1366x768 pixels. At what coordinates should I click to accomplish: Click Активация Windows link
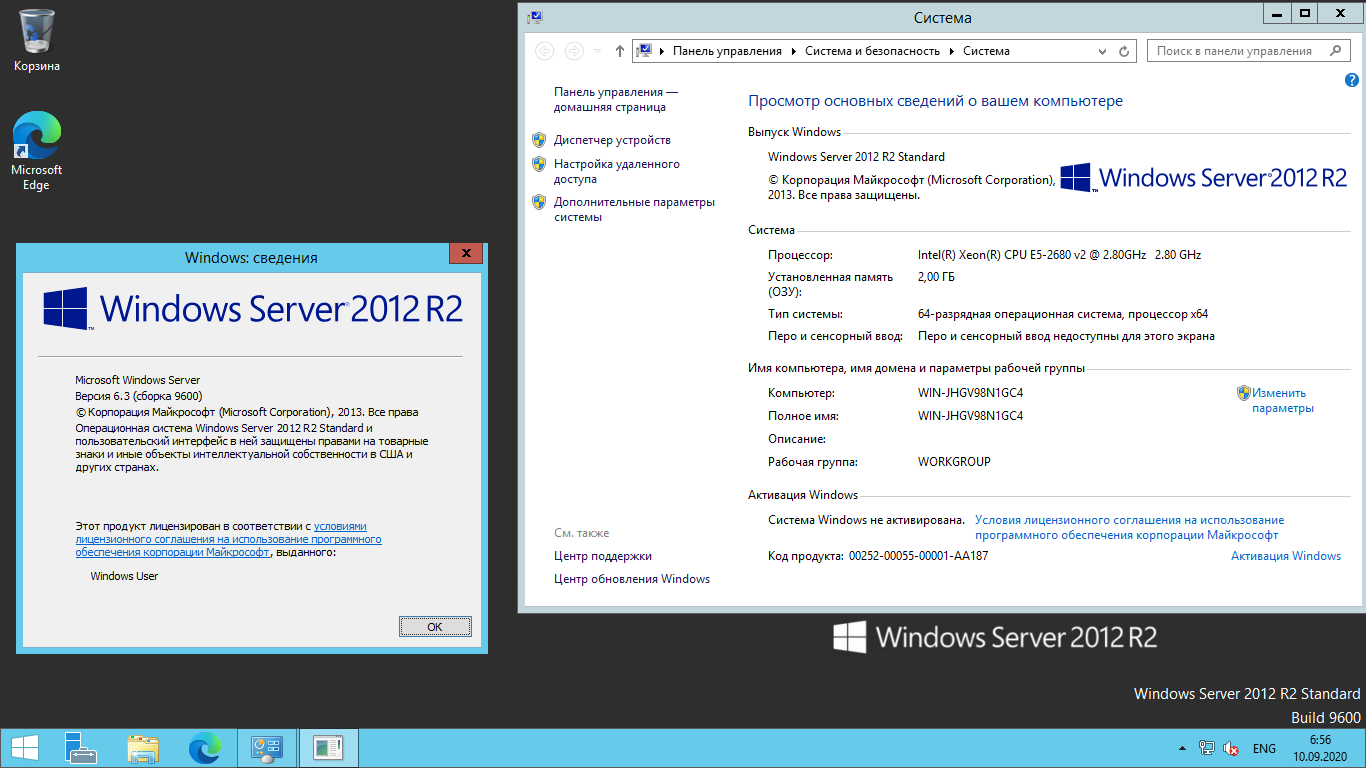click(x=1286, y=556)
